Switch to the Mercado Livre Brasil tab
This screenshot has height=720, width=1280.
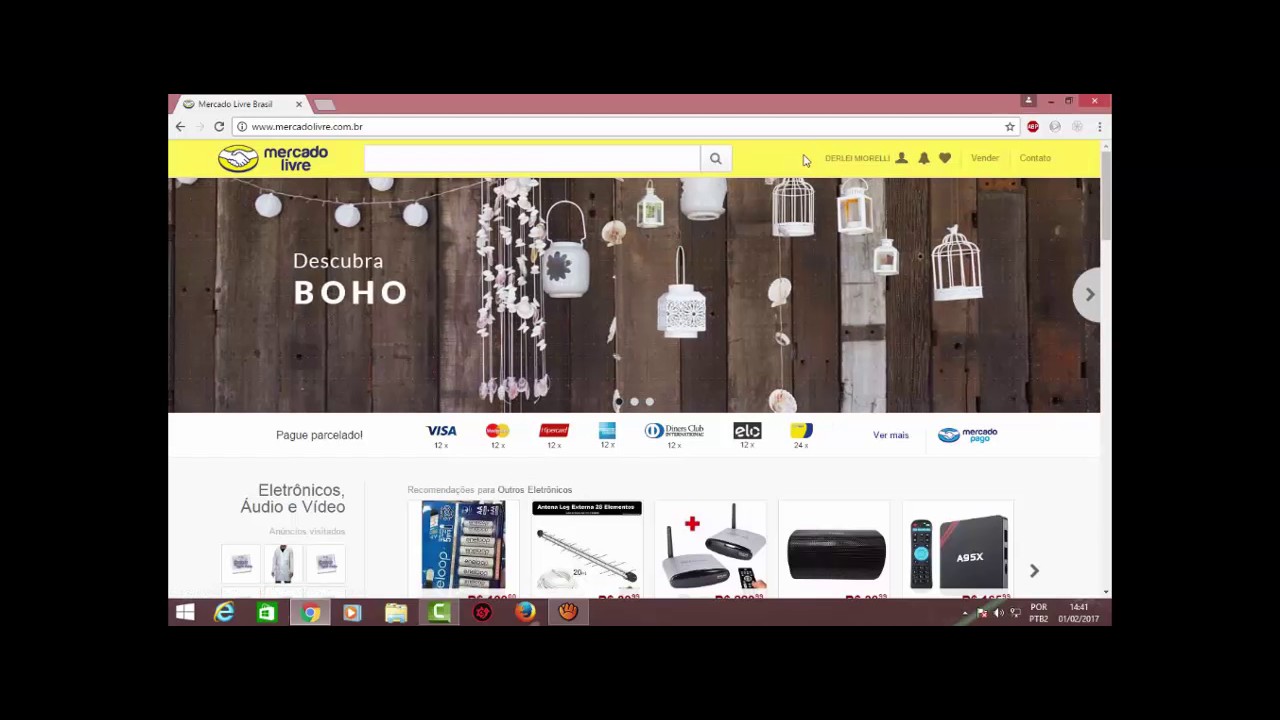tap(240, 104)
